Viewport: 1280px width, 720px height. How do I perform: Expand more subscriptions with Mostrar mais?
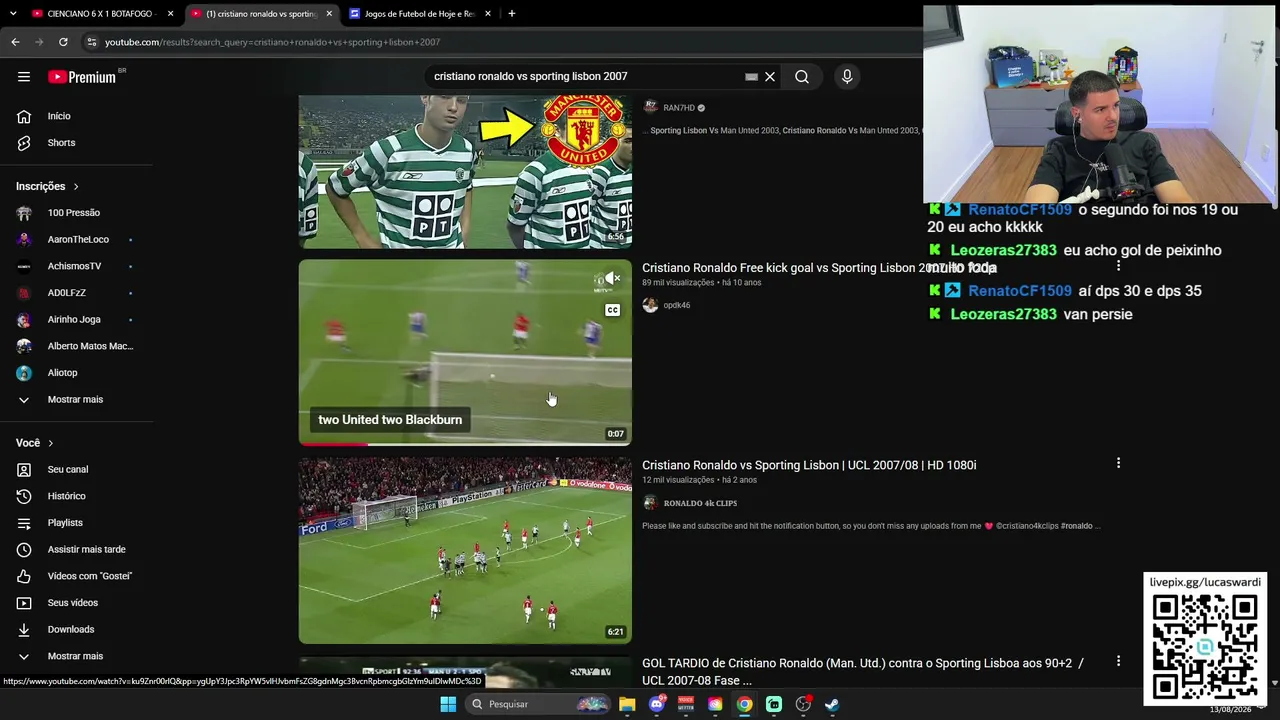[76, 399]
